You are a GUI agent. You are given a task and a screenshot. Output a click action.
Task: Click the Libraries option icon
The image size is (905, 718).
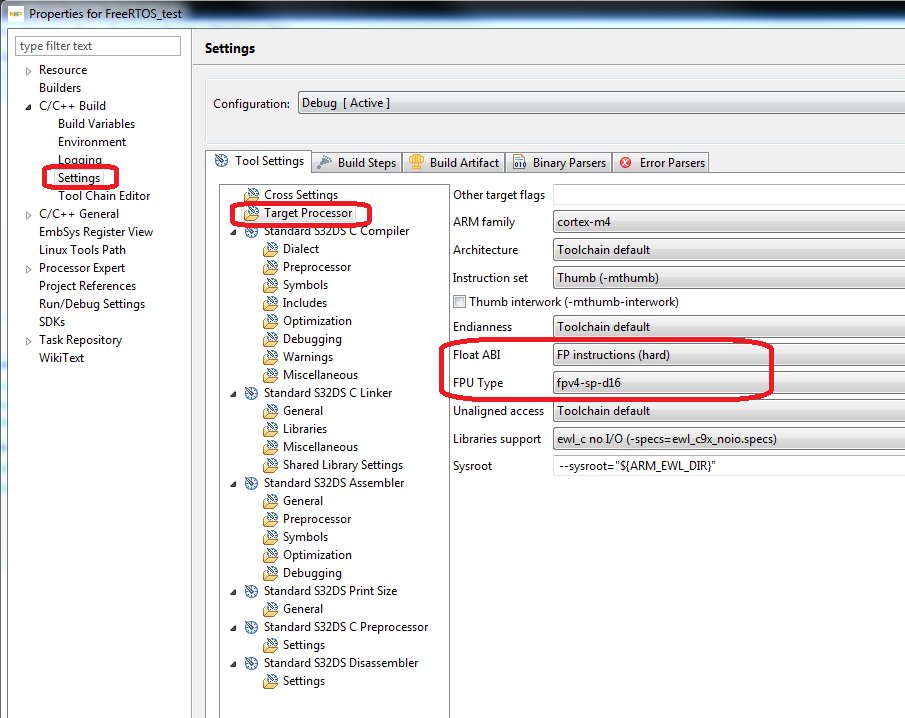pyautogui.click(x=270, y=429)
